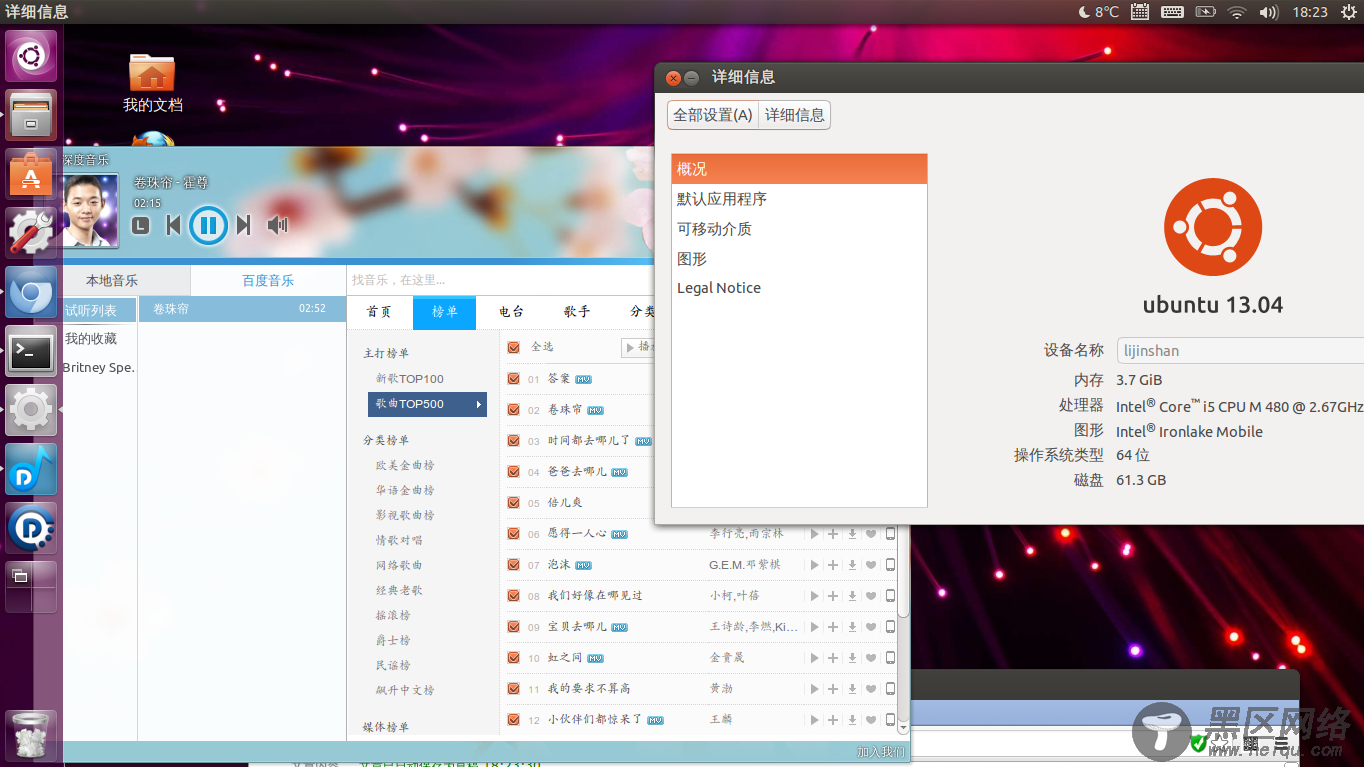Play song 11 我的要求不算高
Screen dimensions: 1364x767
(x=814, y=689)
